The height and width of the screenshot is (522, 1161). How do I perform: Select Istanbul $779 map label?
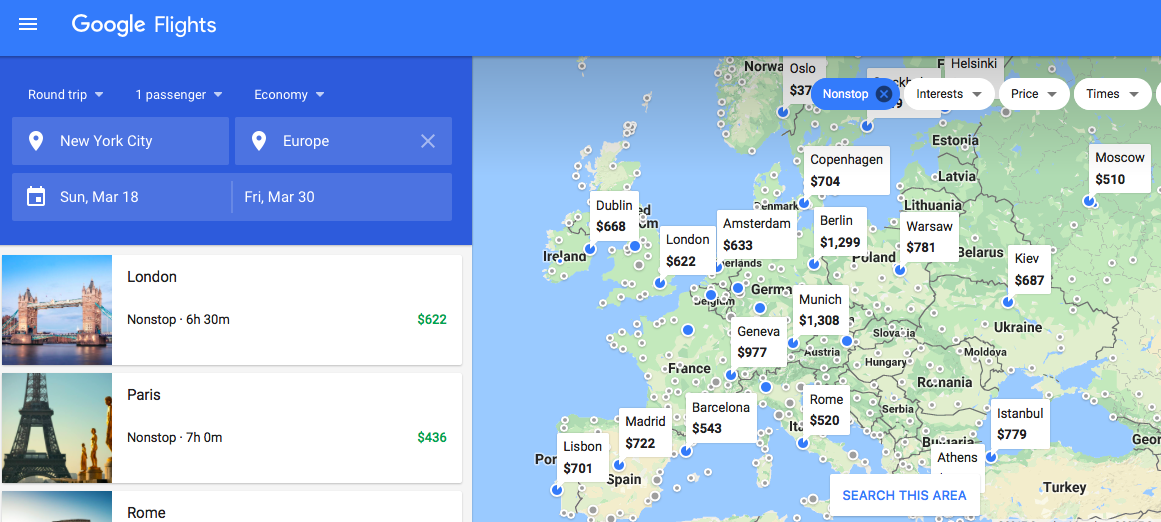pyautogui.click(x=1020, y=424)
